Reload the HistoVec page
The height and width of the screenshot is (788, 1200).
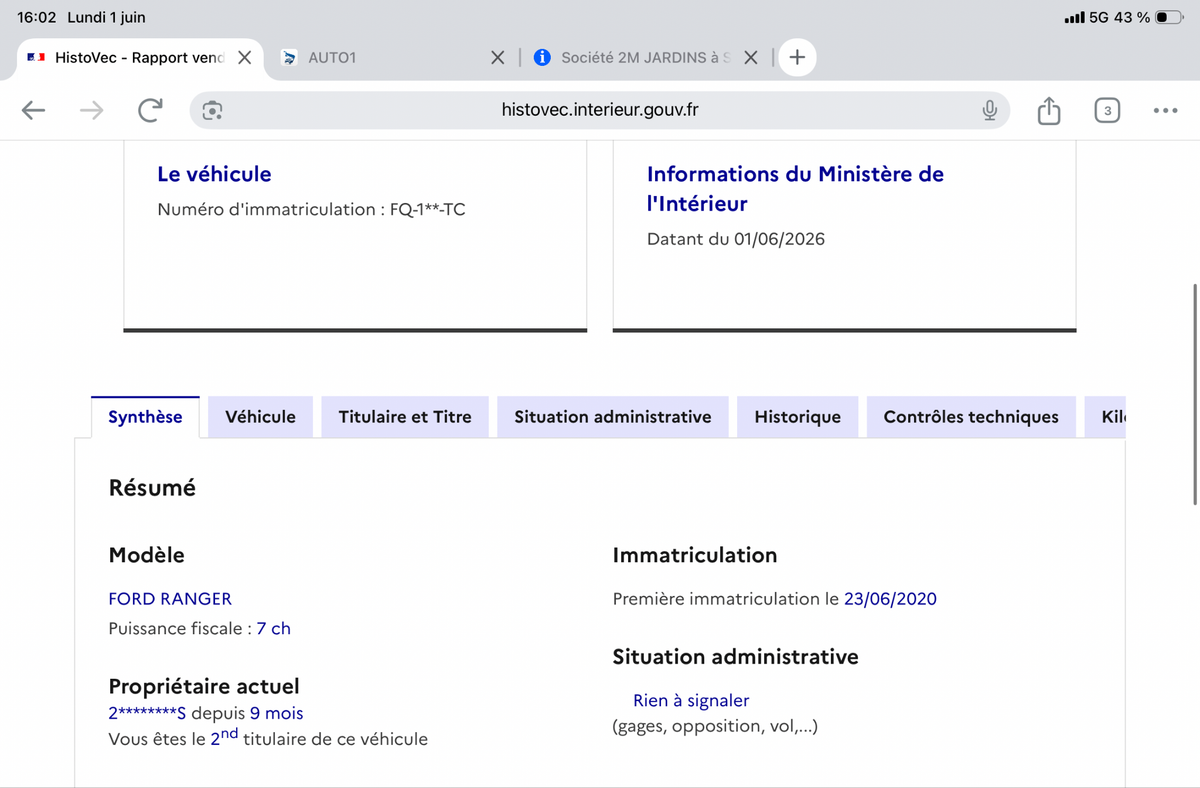(x=150, y=111)
